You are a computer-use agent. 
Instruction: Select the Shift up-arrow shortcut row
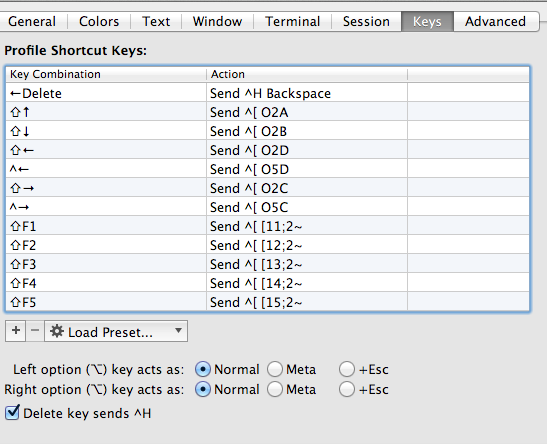[x=268, y=112]
